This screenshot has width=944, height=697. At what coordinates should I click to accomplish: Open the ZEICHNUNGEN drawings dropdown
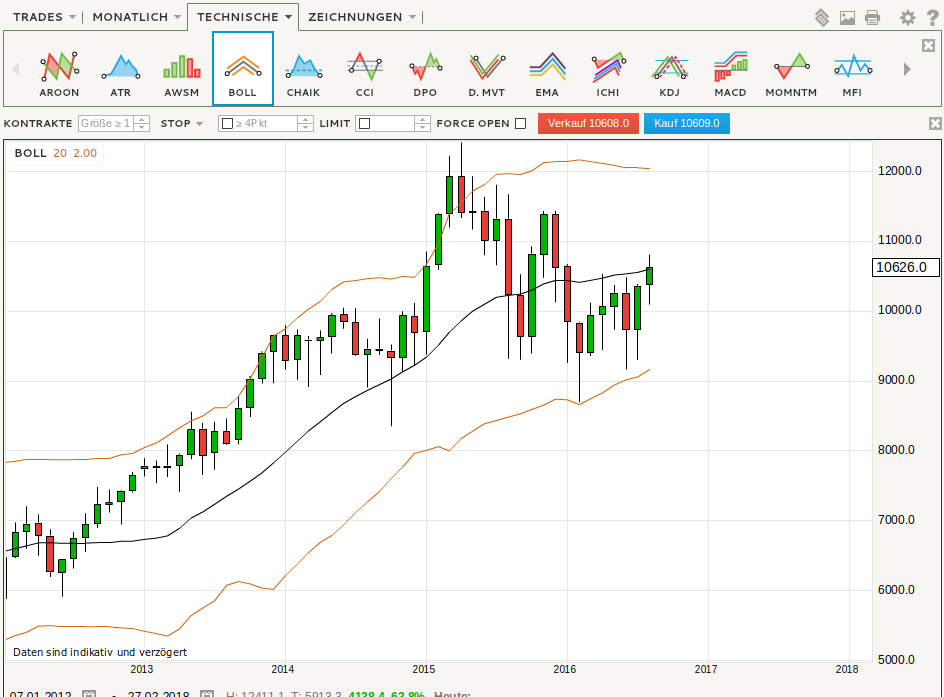pyautogui.click(x=362, y=17)
